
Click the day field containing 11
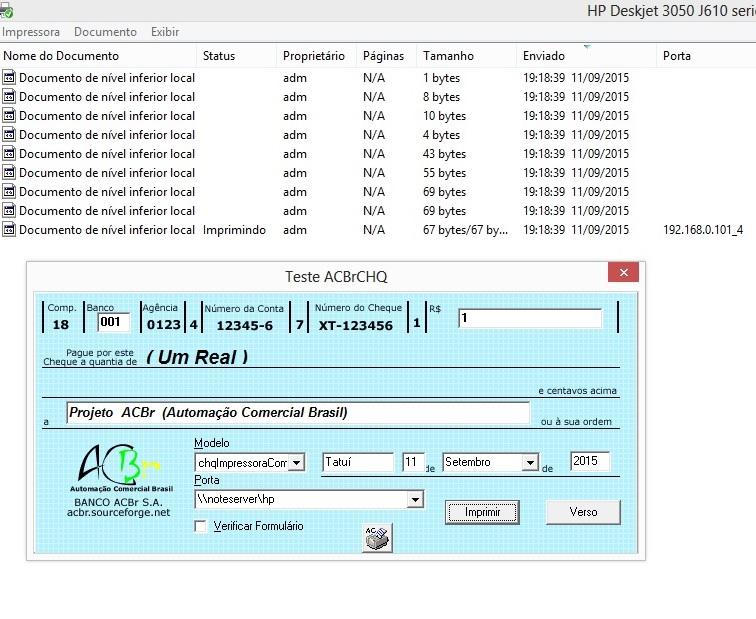click(x=414, y=462)
